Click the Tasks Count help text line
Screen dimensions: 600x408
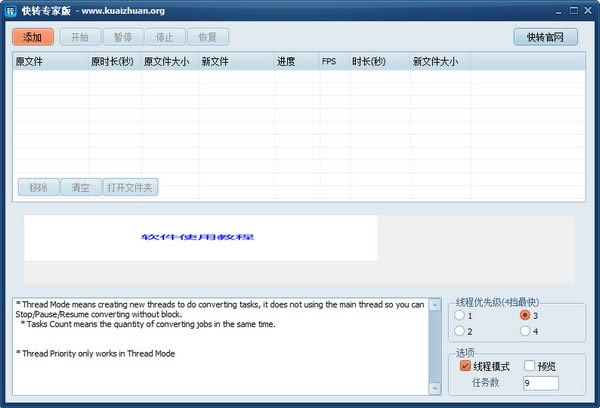tap(148, 324)
